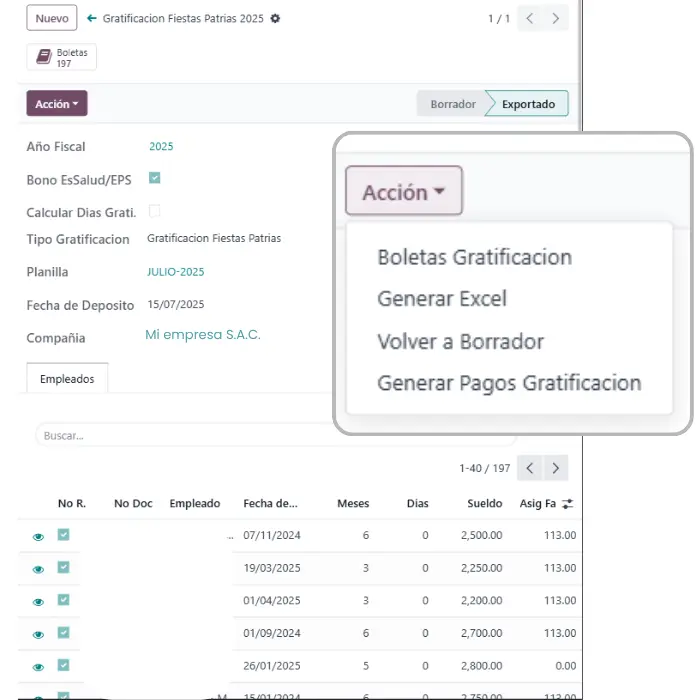Toggle the Bono EsSalud/EPS checkbox
The image size is (700, 700).
click(154, 178)
